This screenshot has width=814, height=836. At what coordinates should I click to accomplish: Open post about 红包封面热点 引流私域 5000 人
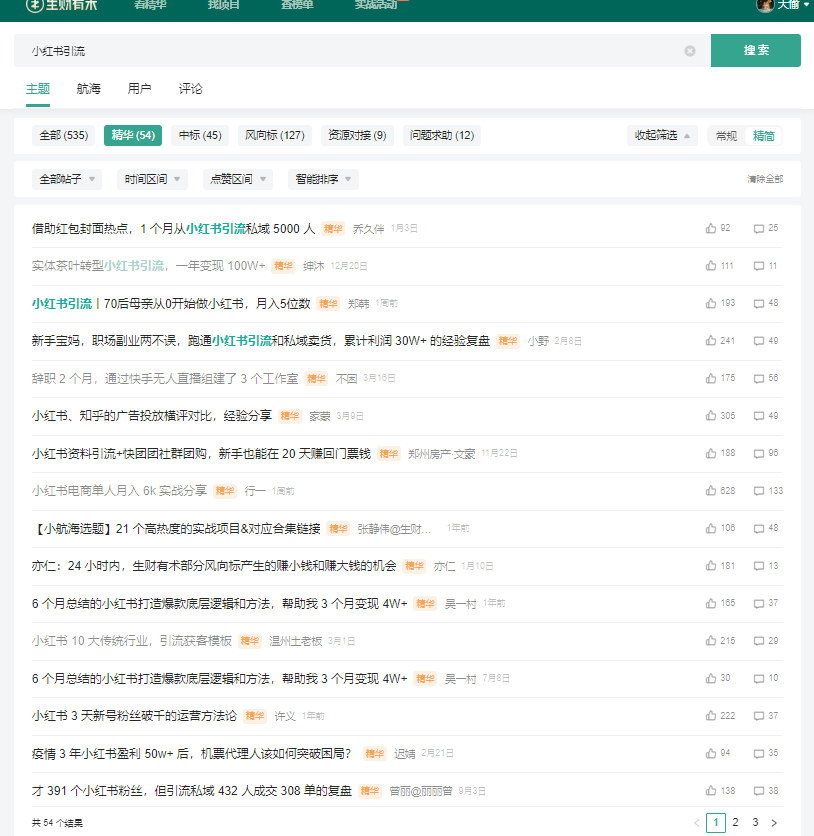(173, 229)
